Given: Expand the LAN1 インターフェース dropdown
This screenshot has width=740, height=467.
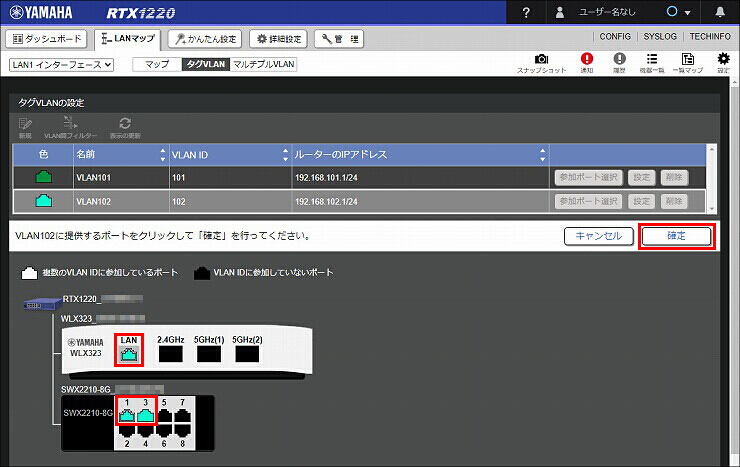Looking at the screenshot, I should tap(61, 65).
